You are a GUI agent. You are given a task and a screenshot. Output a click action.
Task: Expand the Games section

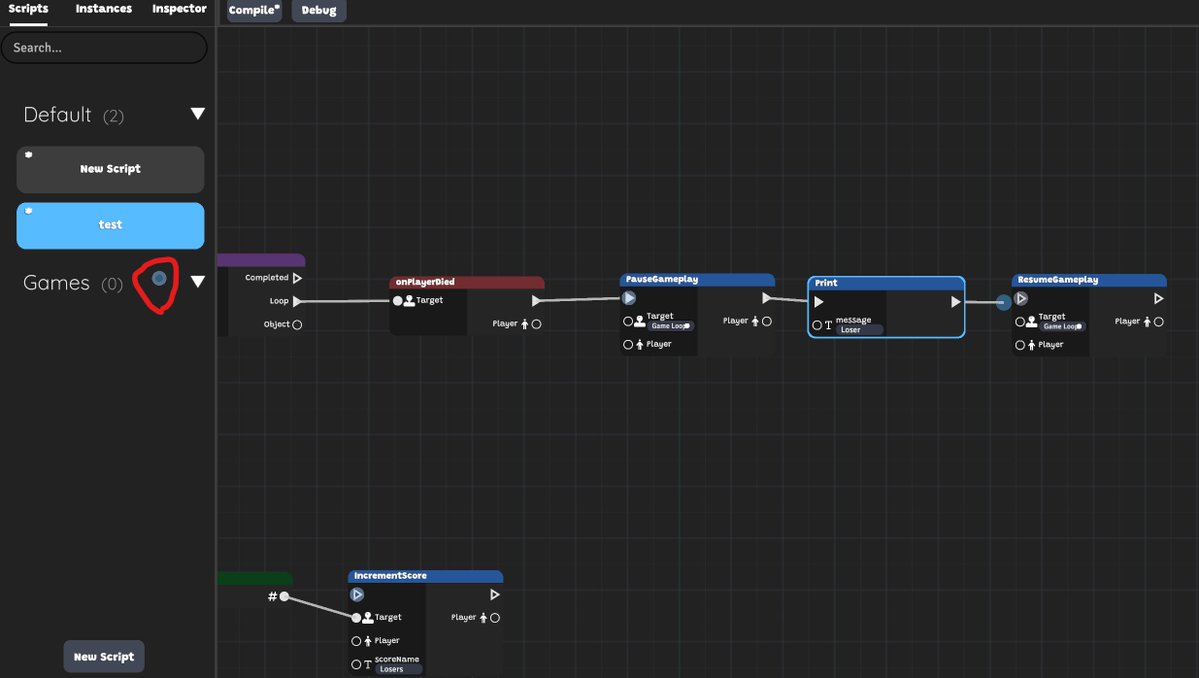click(197, 281)
